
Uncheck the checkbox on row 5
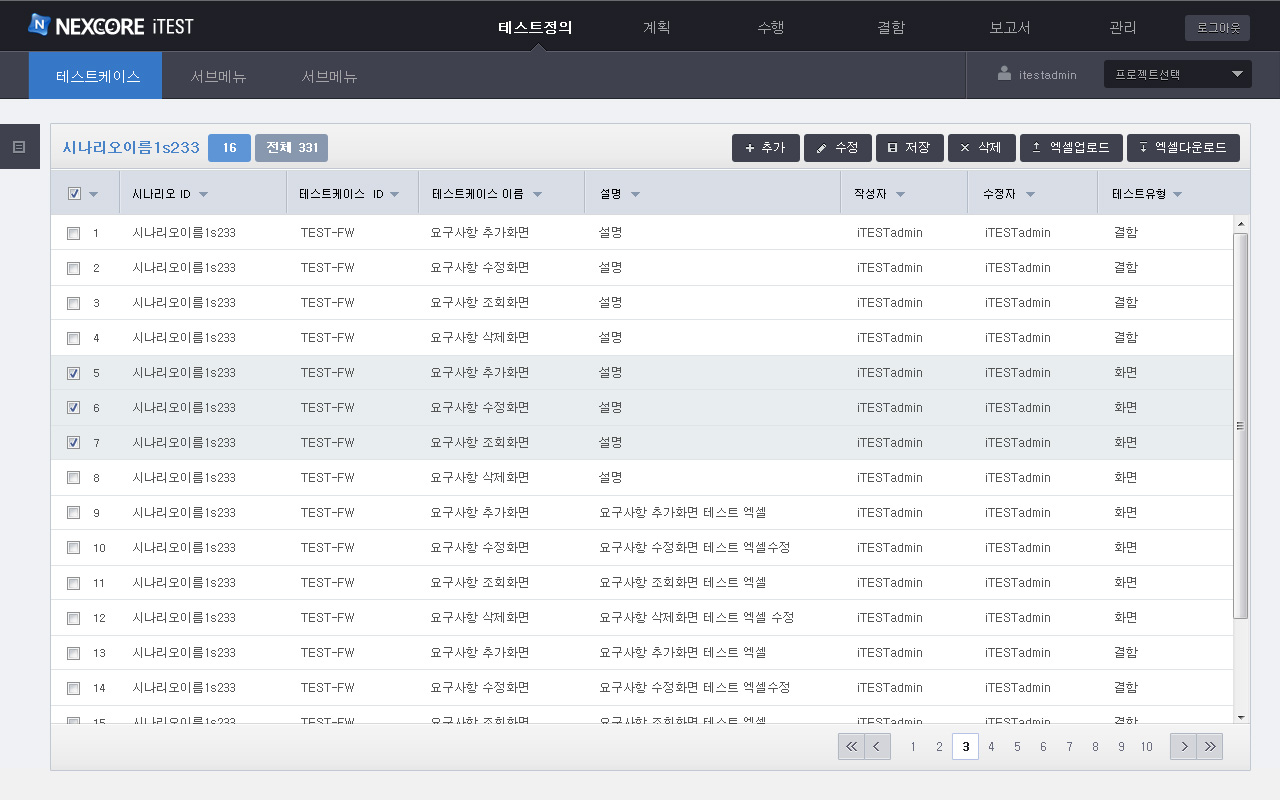coord(72,372)
